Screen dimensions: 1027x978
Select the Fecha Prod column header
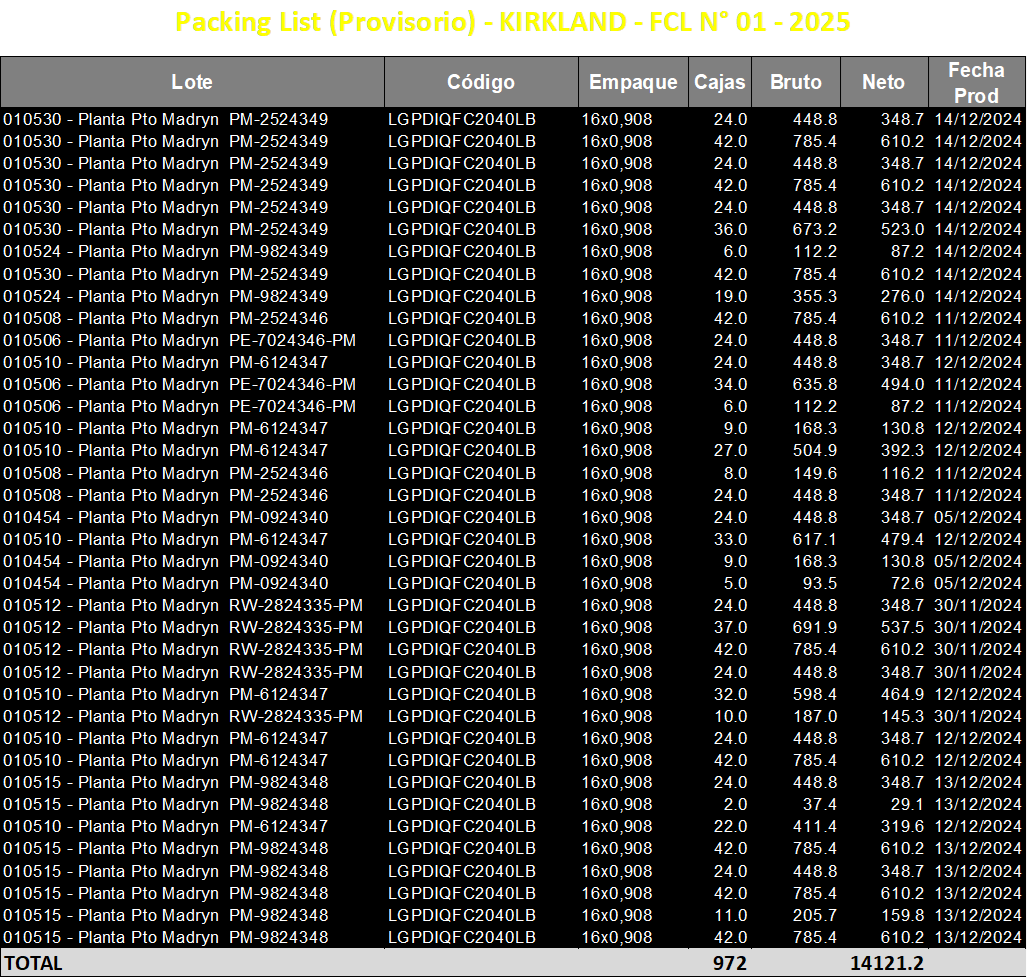click(x=976, y=82)
